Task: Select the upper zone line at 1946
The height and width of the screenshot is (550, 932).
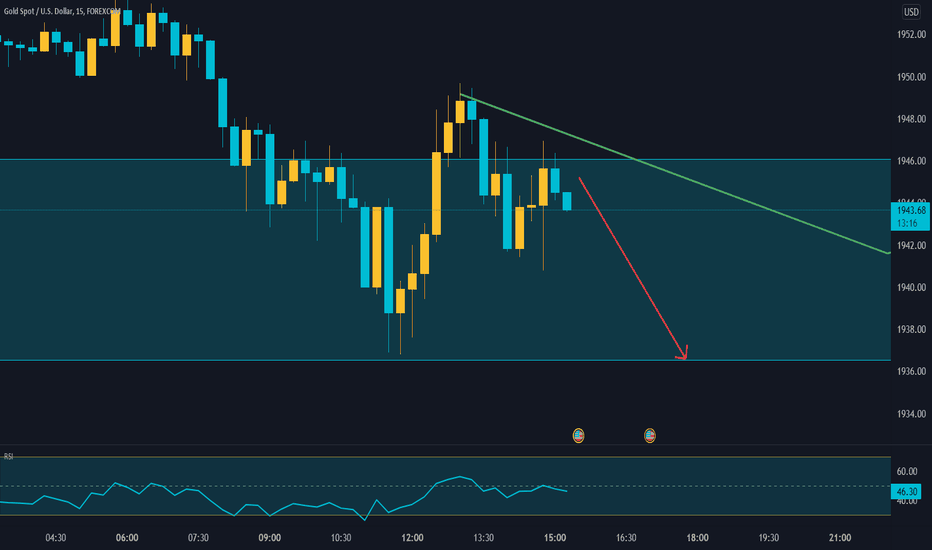Action: [445, 159]
